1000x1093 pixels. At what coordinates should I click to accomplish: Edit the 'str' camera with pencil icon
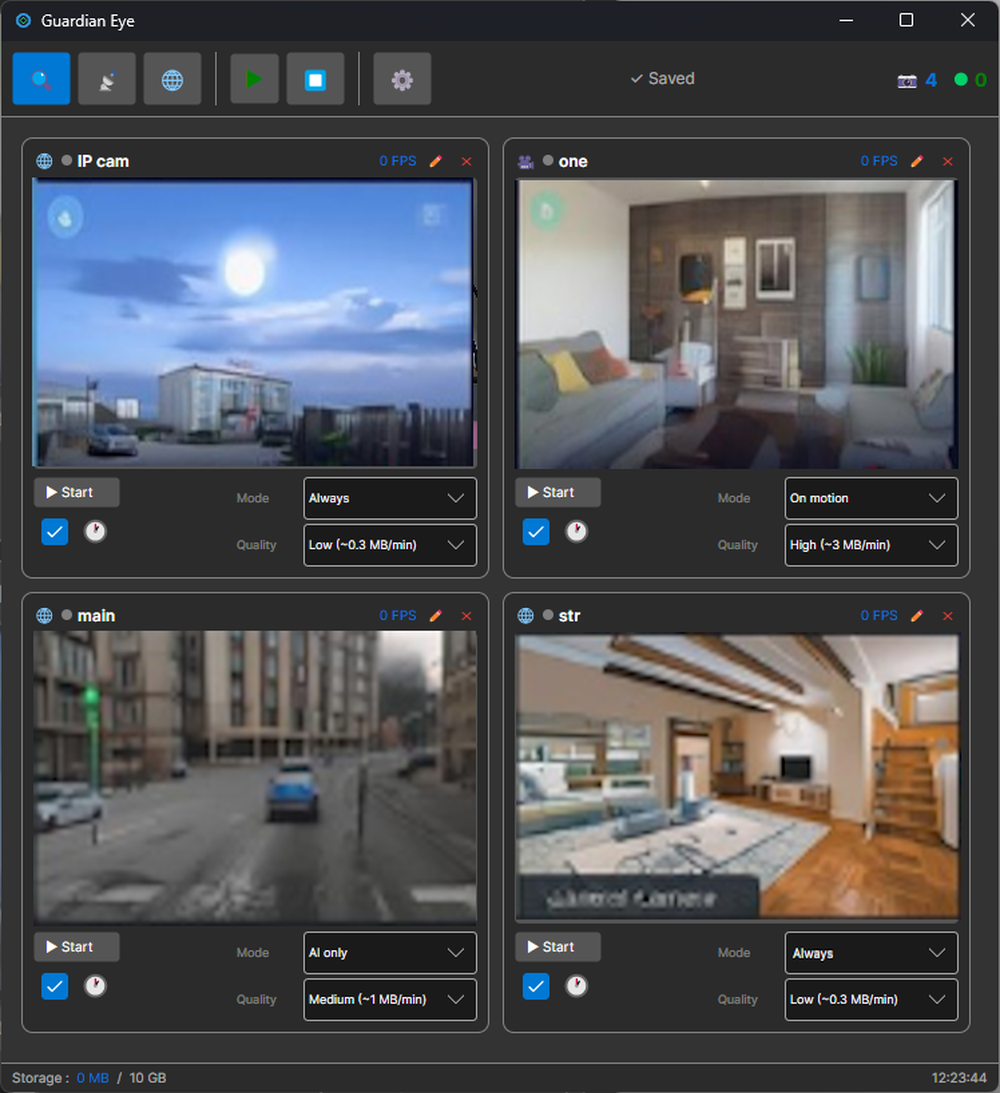click(917, 616)
